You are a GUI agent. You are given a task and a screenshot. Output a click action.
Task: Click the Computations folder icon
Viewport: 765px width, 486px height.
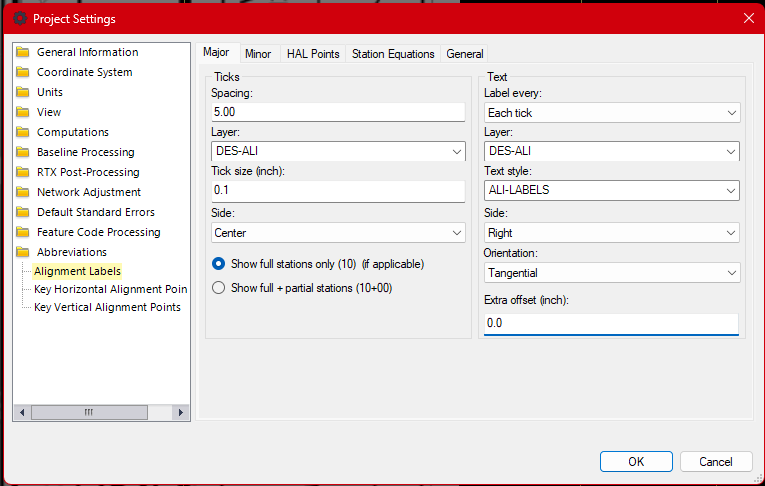(x=22, y=132)
